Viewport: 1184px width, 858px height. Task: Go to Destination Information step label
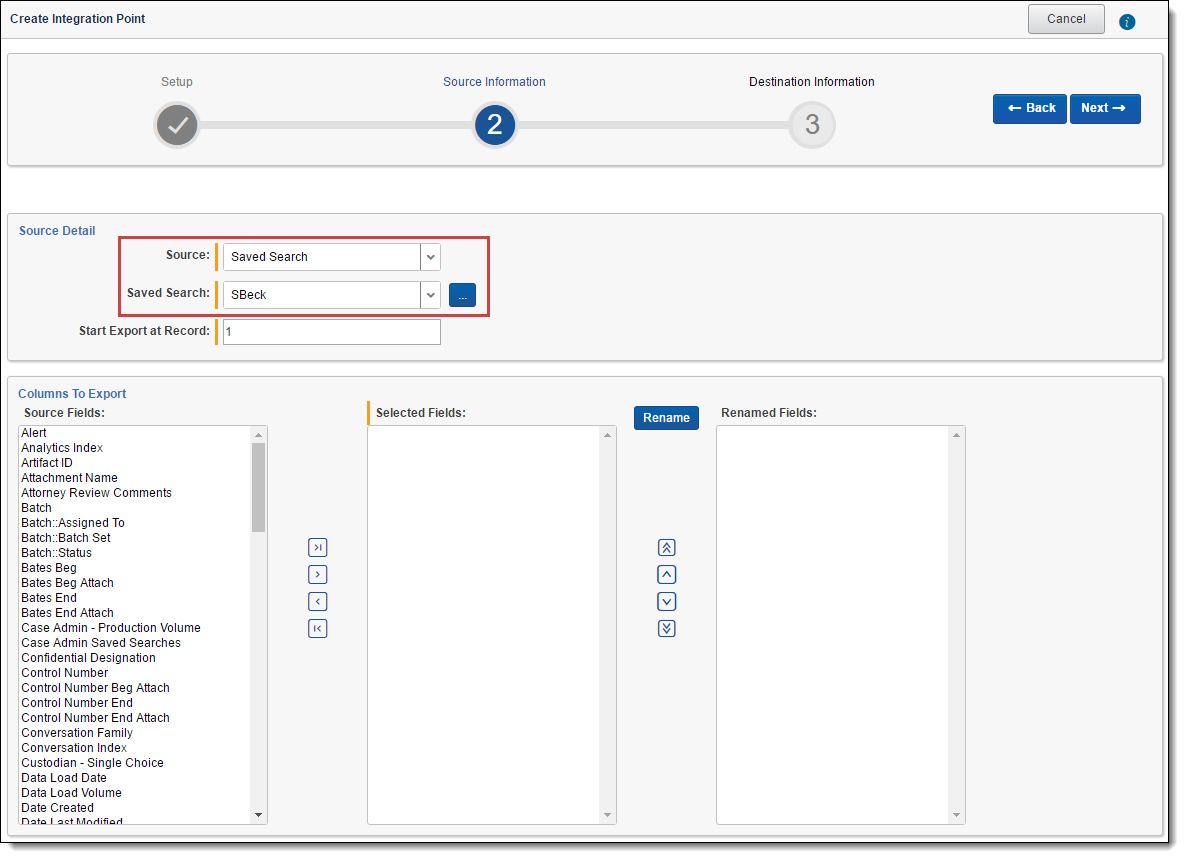812,82
